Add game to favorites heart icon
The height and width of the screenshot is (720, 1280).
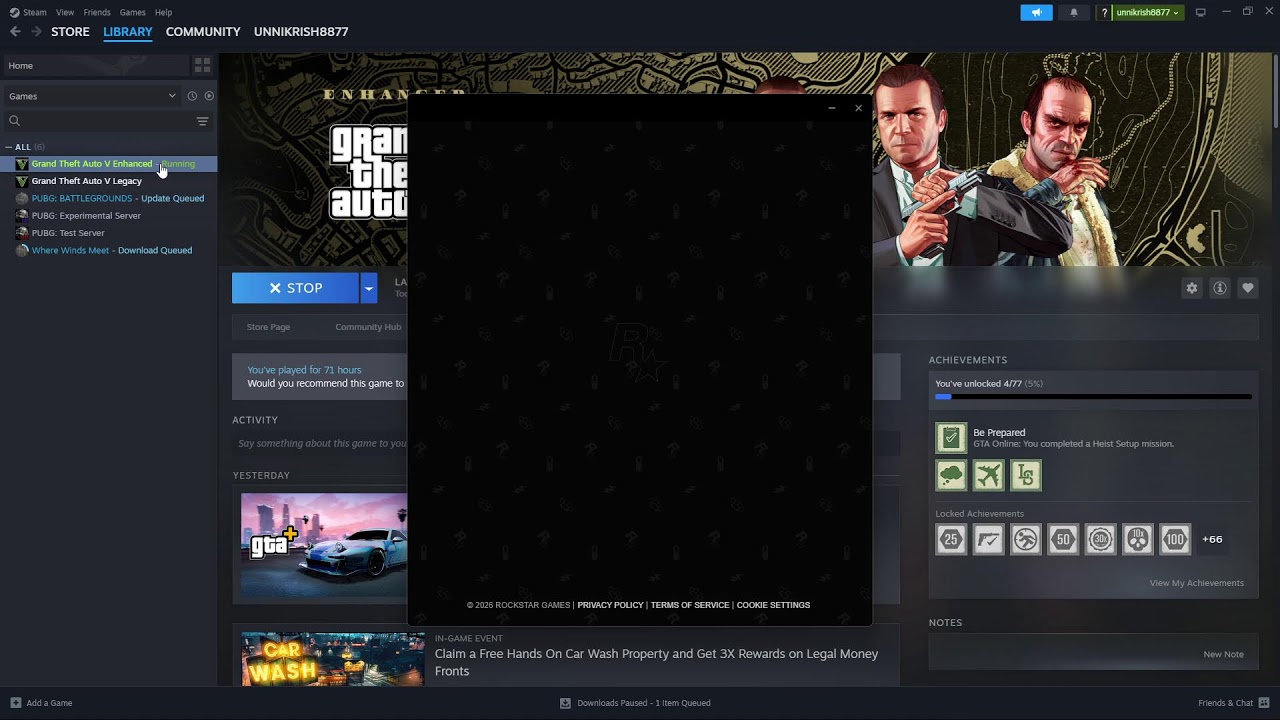[1248, 288]
